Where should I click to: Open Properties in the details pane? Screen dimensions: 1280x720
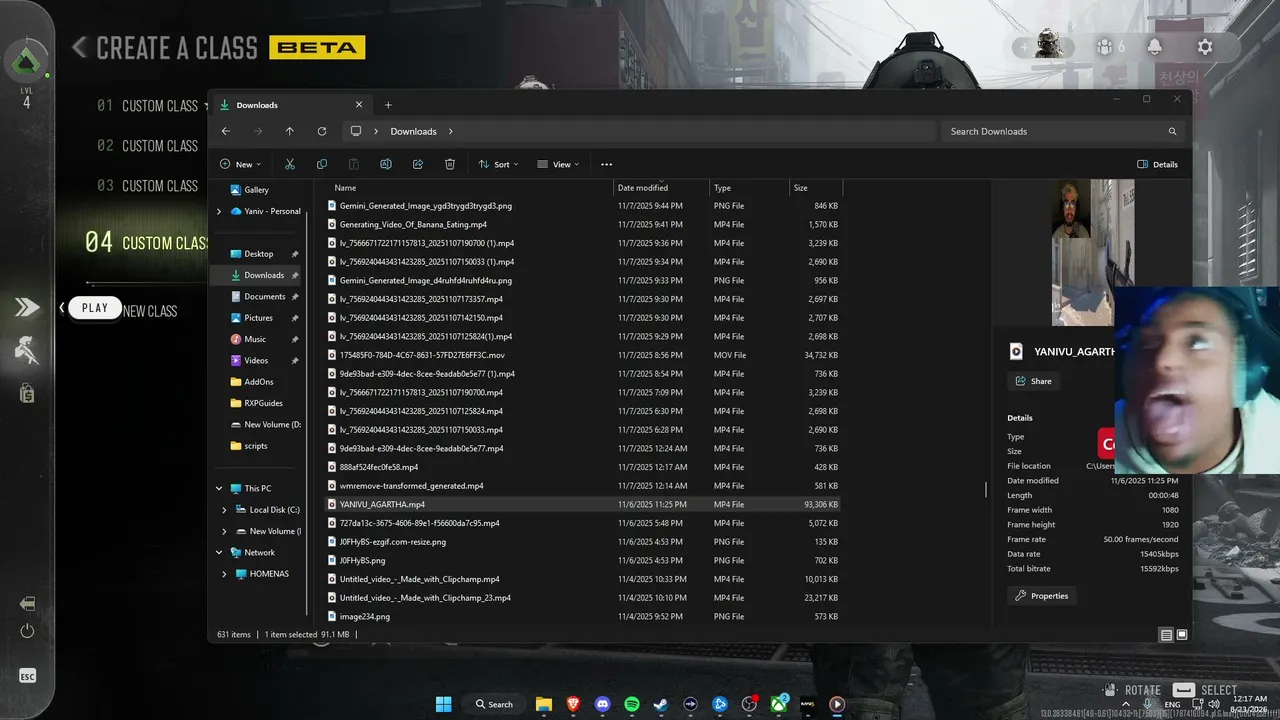1041,596
